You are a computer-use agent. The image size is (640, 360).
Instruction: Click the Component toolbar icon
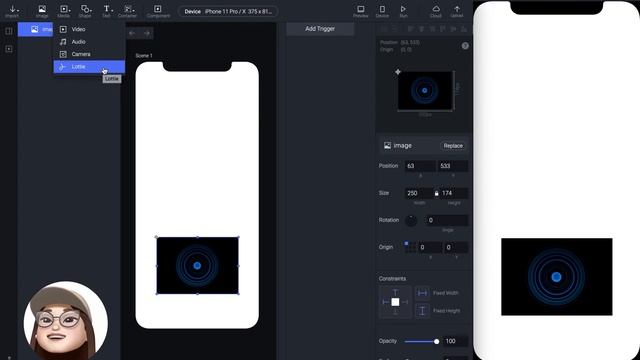(x=158, y=11)
